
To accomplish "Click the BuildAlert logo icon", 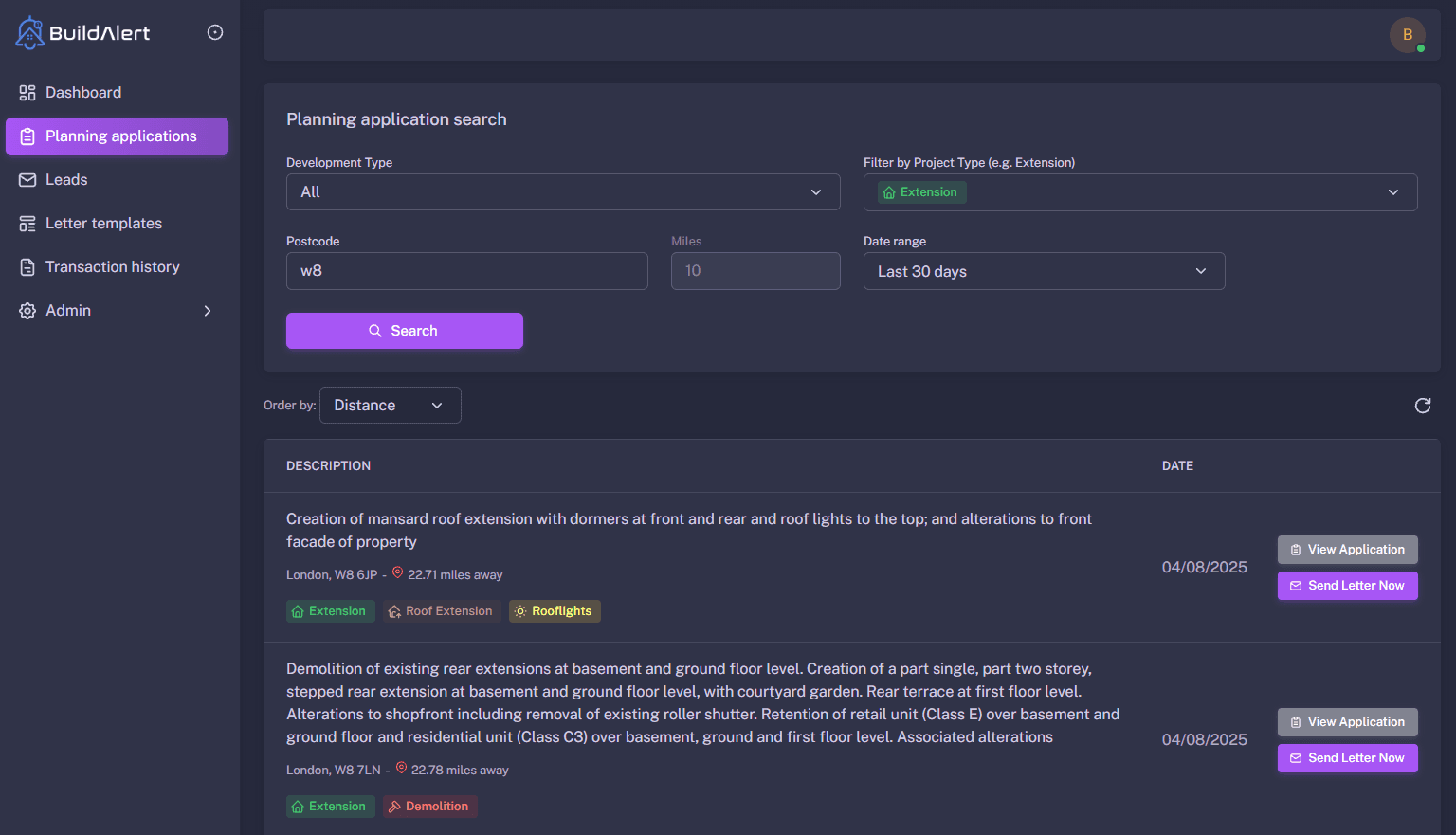I will click(x=30, y=33).
